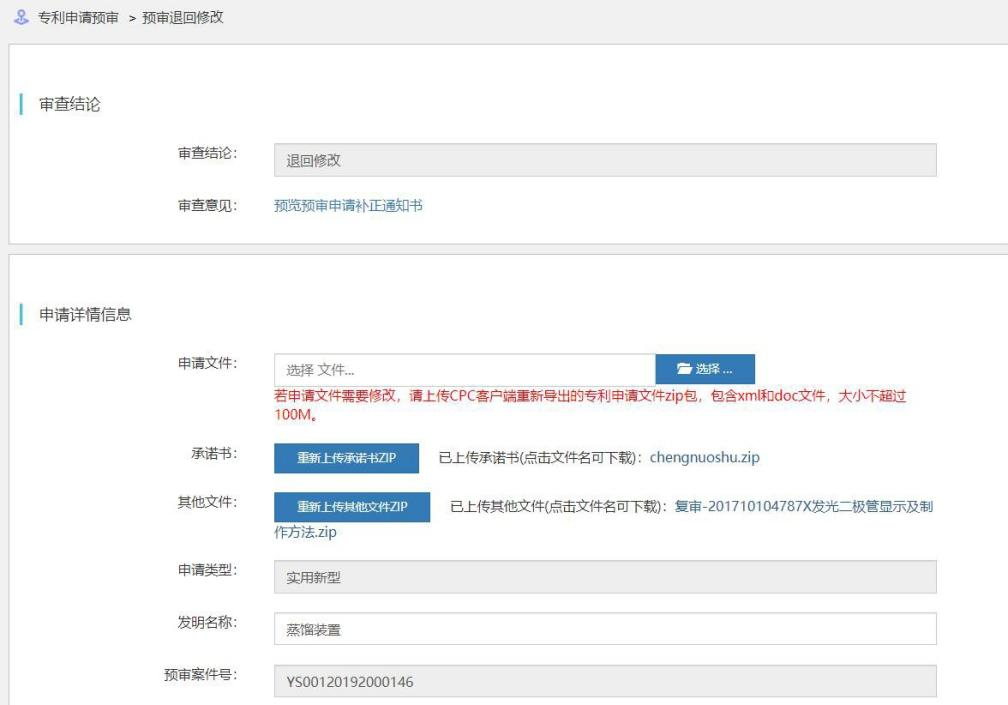Click the 申请类型 field showing 实用新型
Image resolution: width=1008 pixels, height=705 pixels.
coord(604,577)
